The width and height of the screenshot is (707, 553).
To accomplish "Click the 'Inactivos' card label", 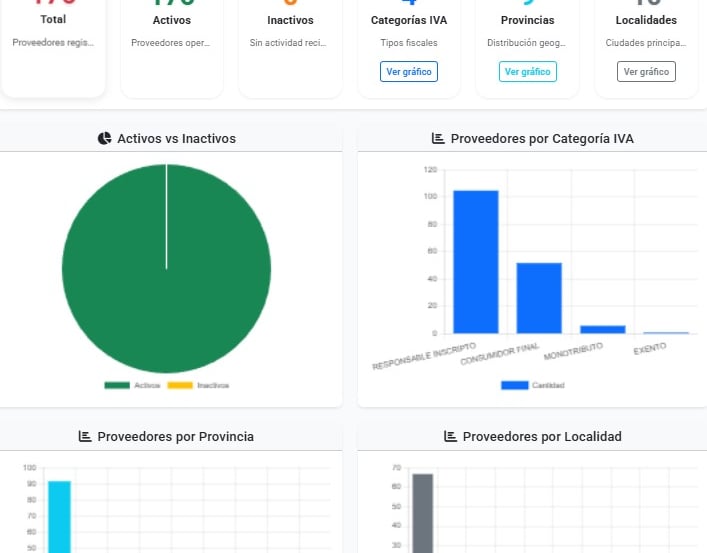I will [290, 20].
